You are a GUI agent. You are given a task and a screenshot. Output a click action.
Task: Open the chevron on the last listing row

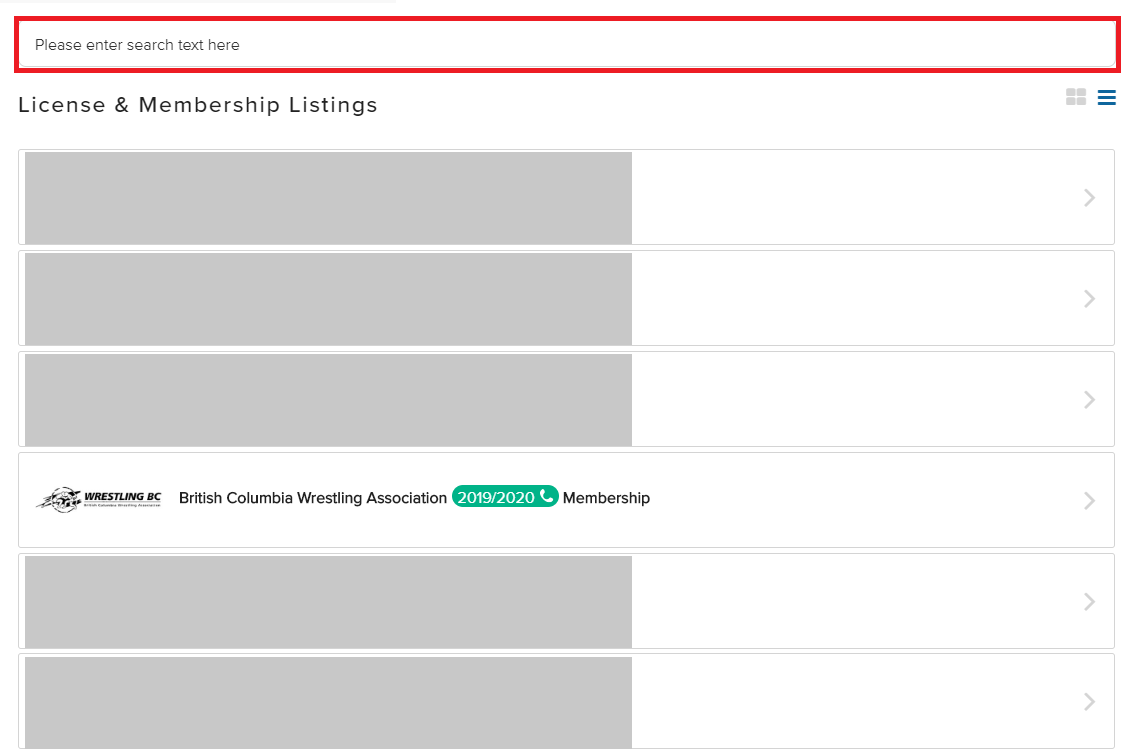1089,701
